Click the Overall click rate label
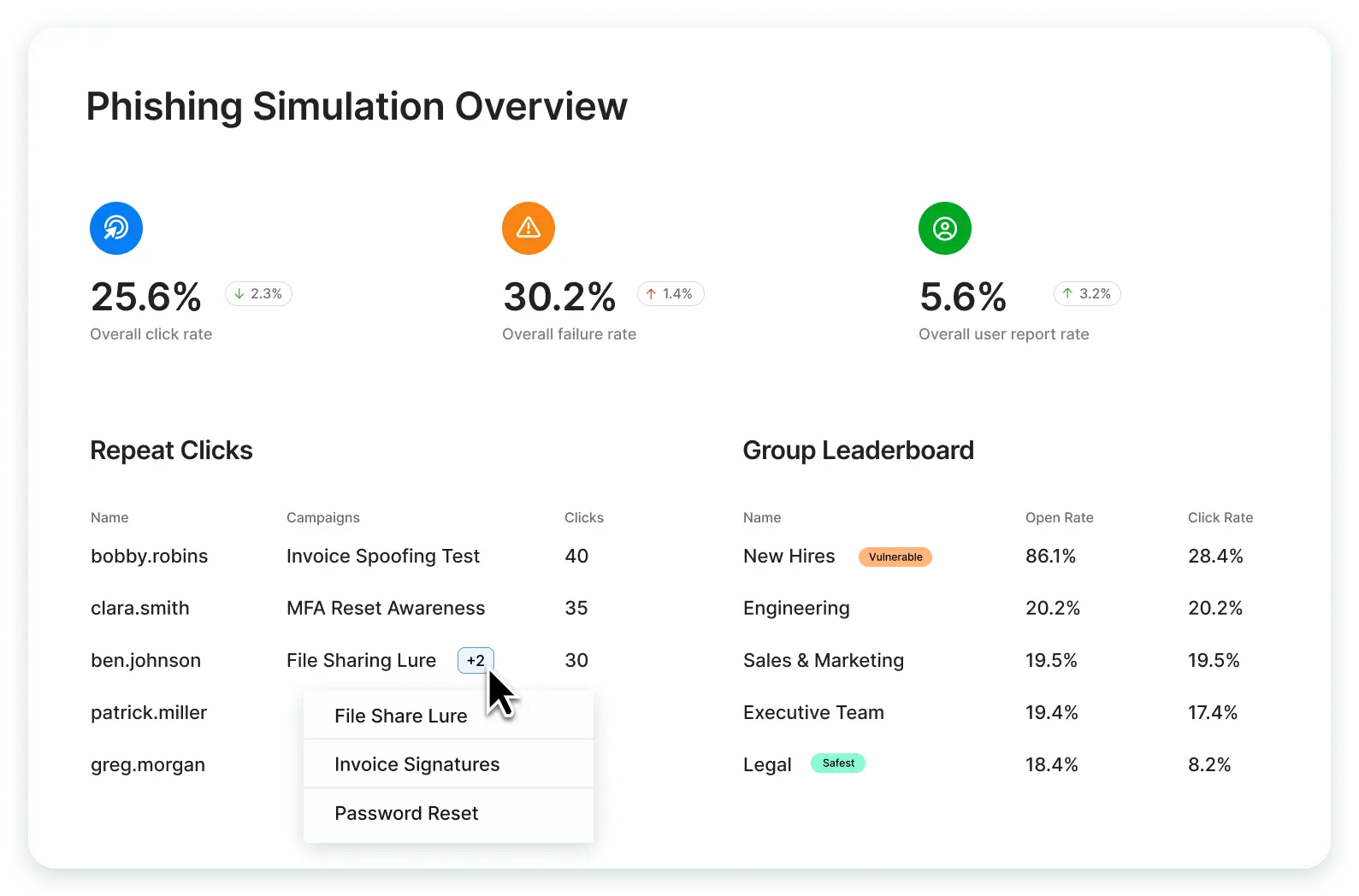Screen dimensions: 1359x896 [151, 334]
